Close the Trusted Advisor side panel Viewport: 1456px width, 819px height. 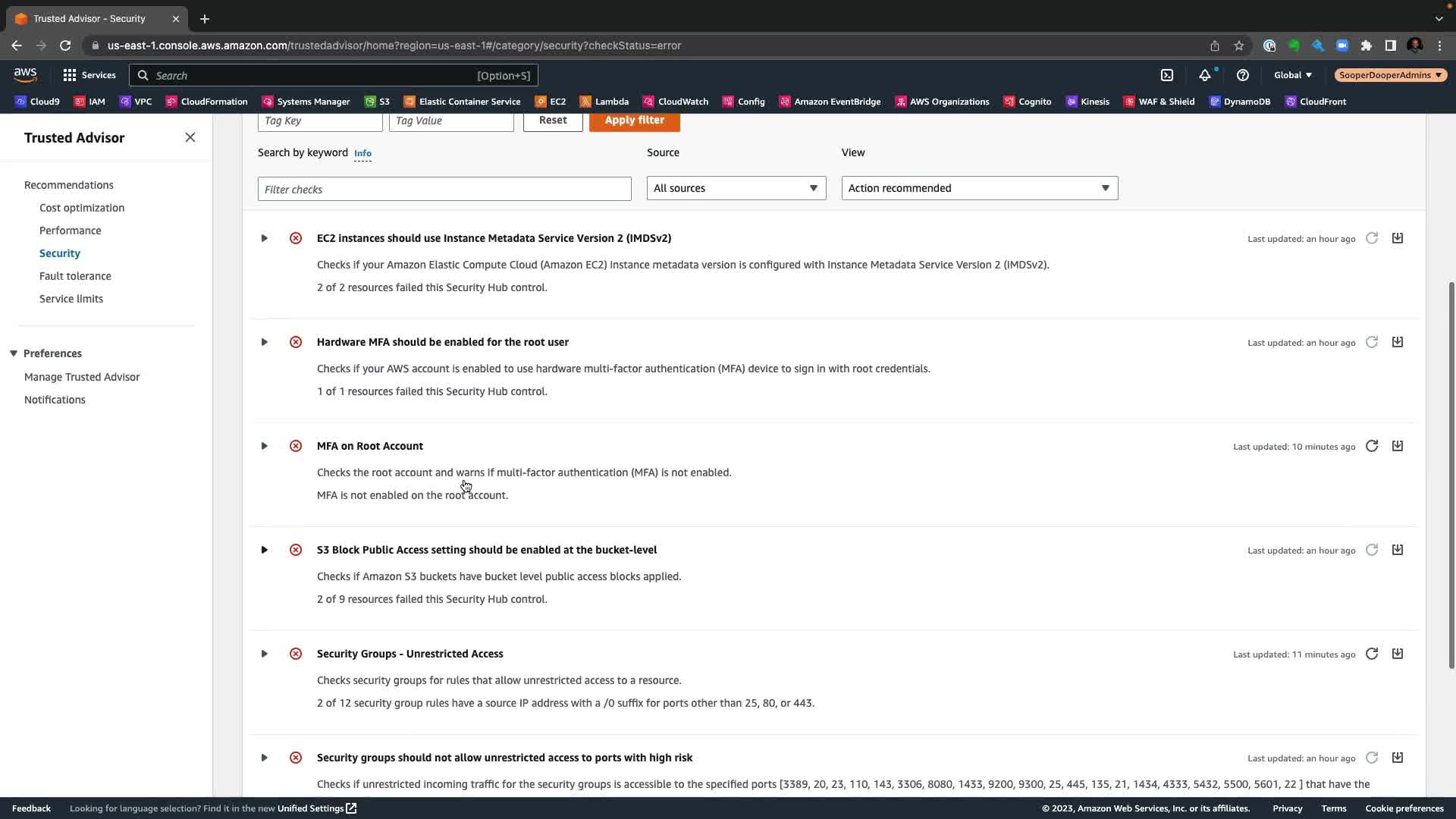(x=190, y=137)
